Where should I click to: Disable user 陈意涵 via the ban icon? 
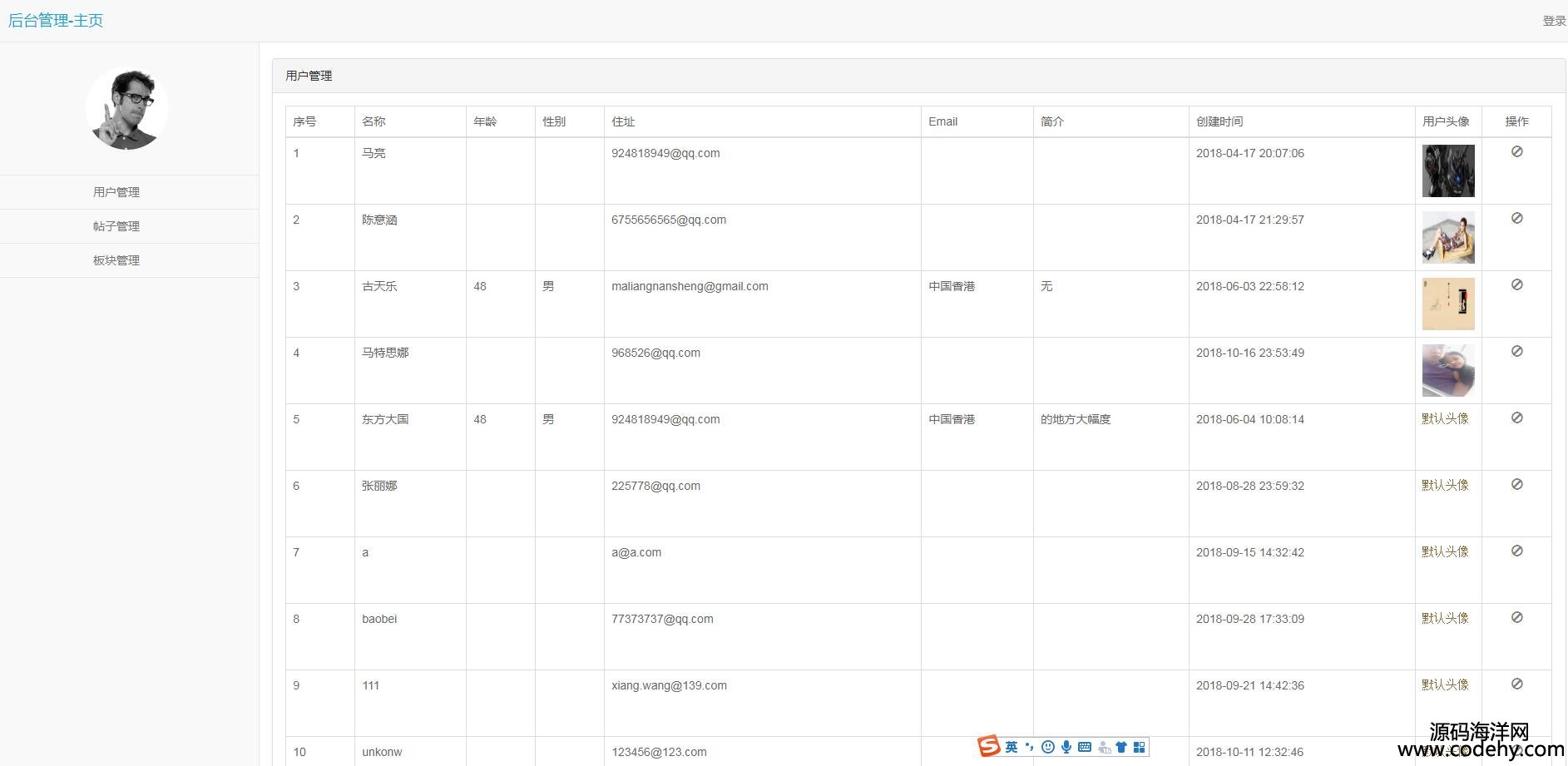point(1516,219)
